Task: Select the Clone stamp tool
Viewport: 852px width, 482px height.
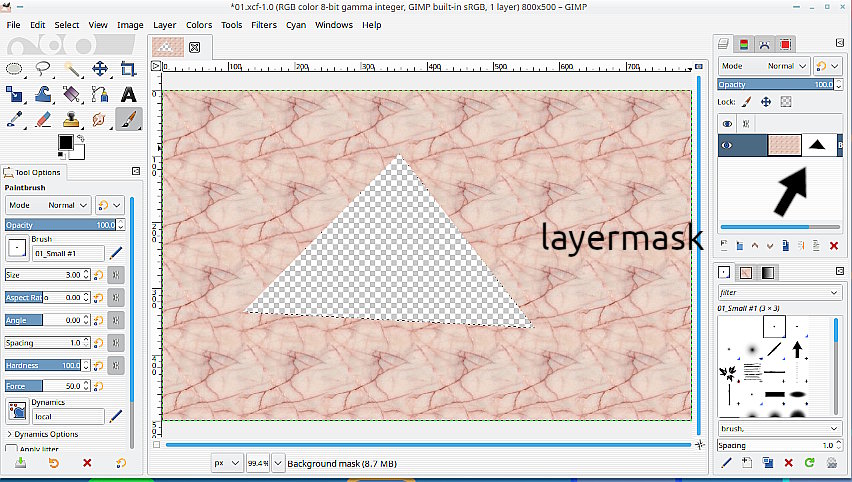Action: [x=72, y=120]
